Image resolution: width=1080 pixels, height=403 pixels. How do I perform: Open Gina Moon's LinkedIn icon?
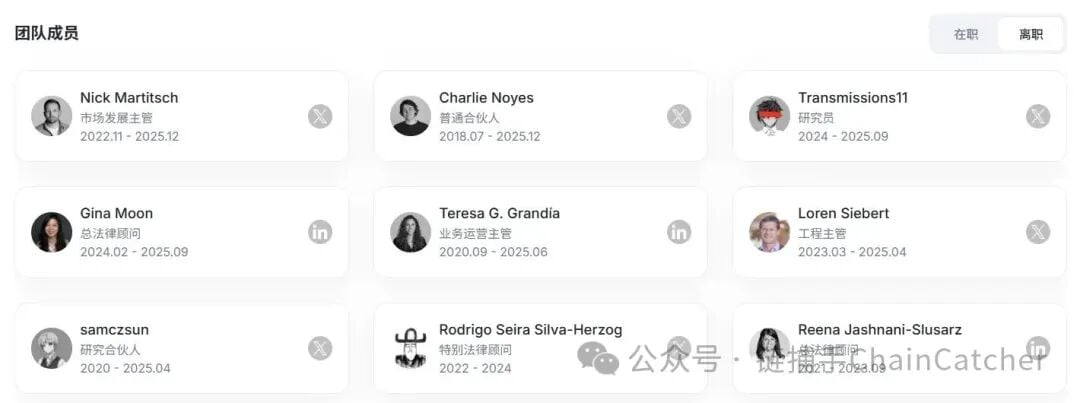[320, 232]
